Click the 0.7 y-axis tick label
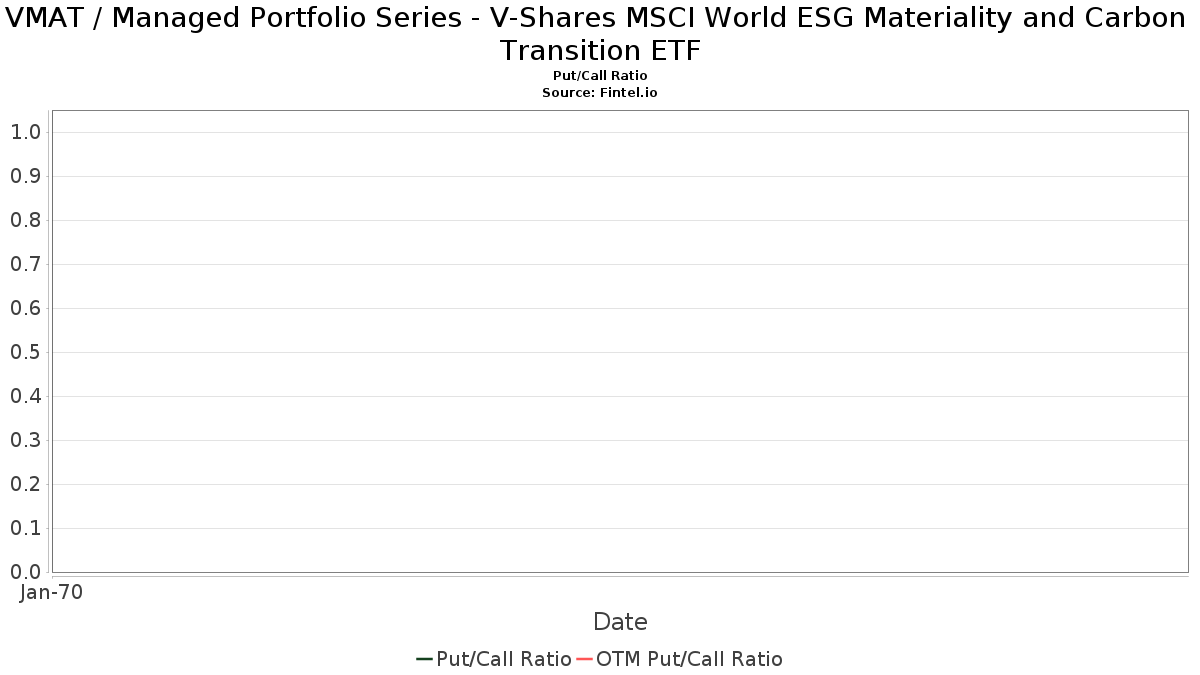 point(26,264)
